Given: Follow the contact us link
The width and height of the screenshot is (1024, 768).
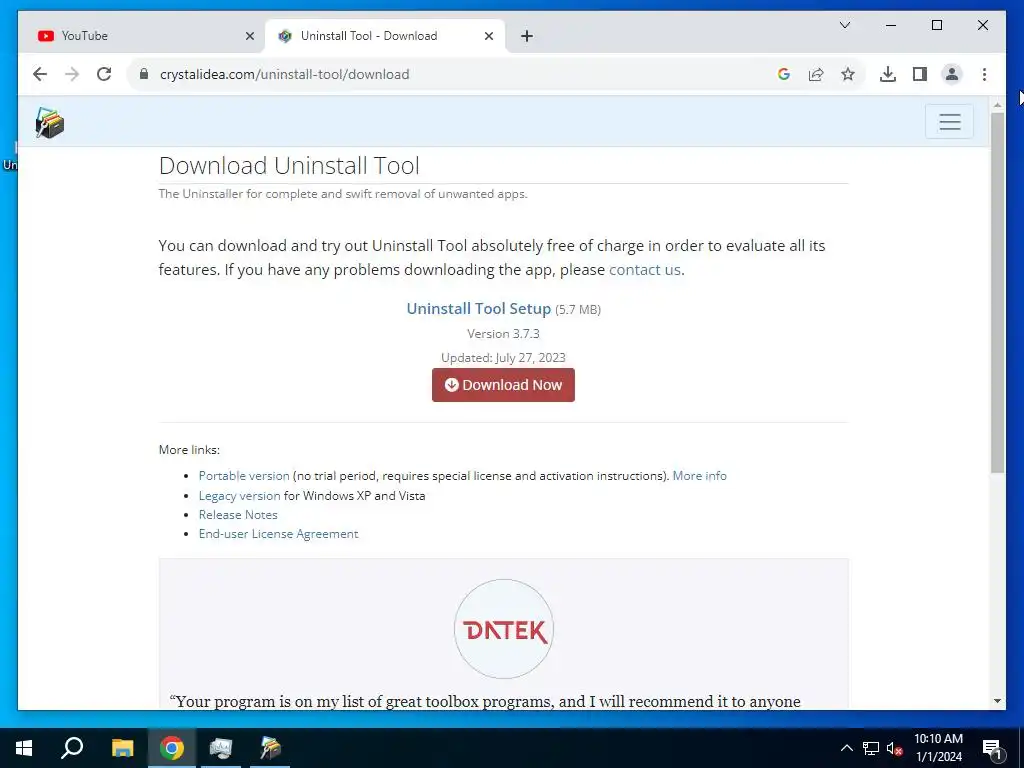Looking at the screenshot, I should tap(645, 270).
